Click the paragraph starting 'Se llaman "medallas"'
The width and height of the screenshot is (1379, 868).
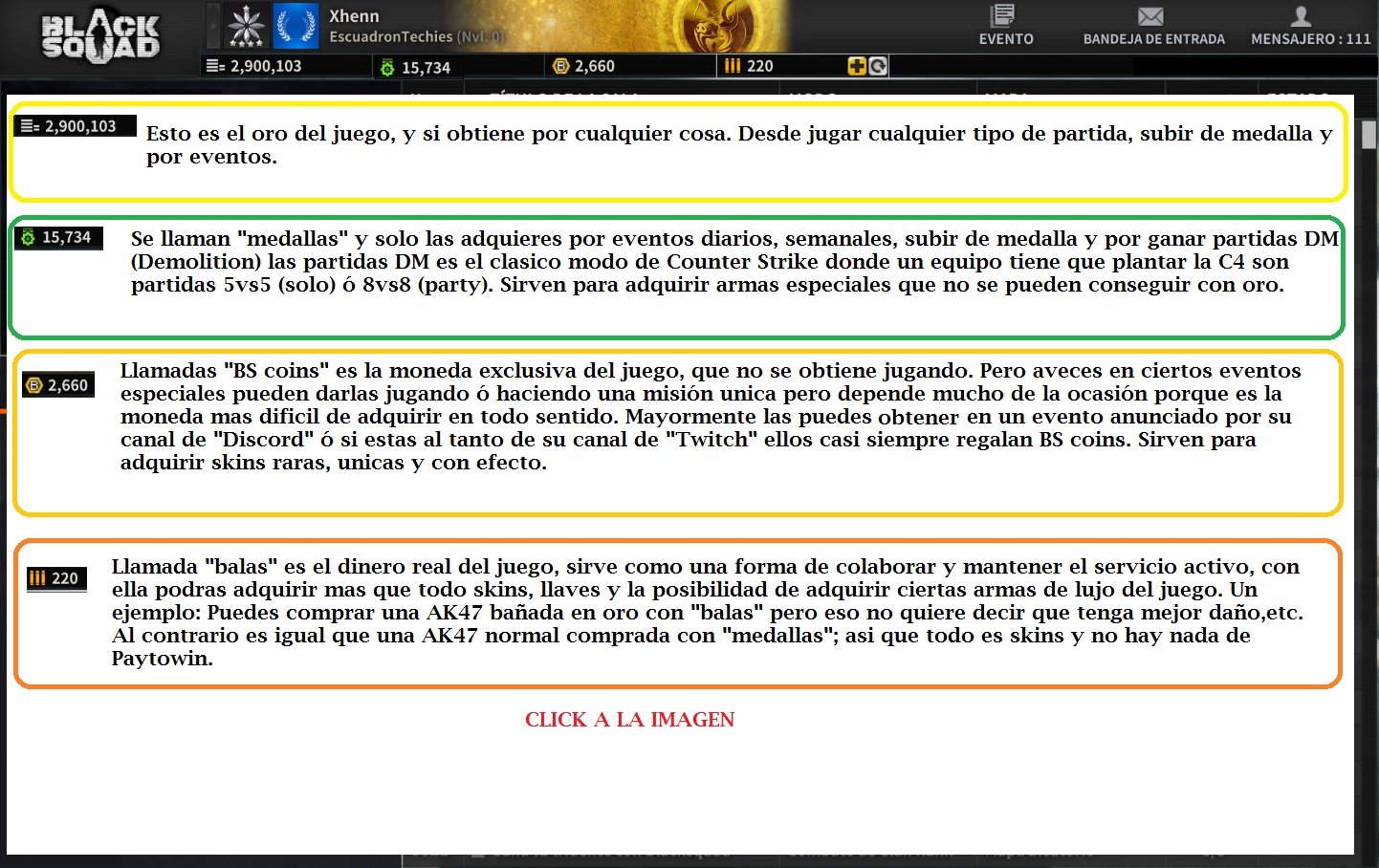click(x=734, y=262)
